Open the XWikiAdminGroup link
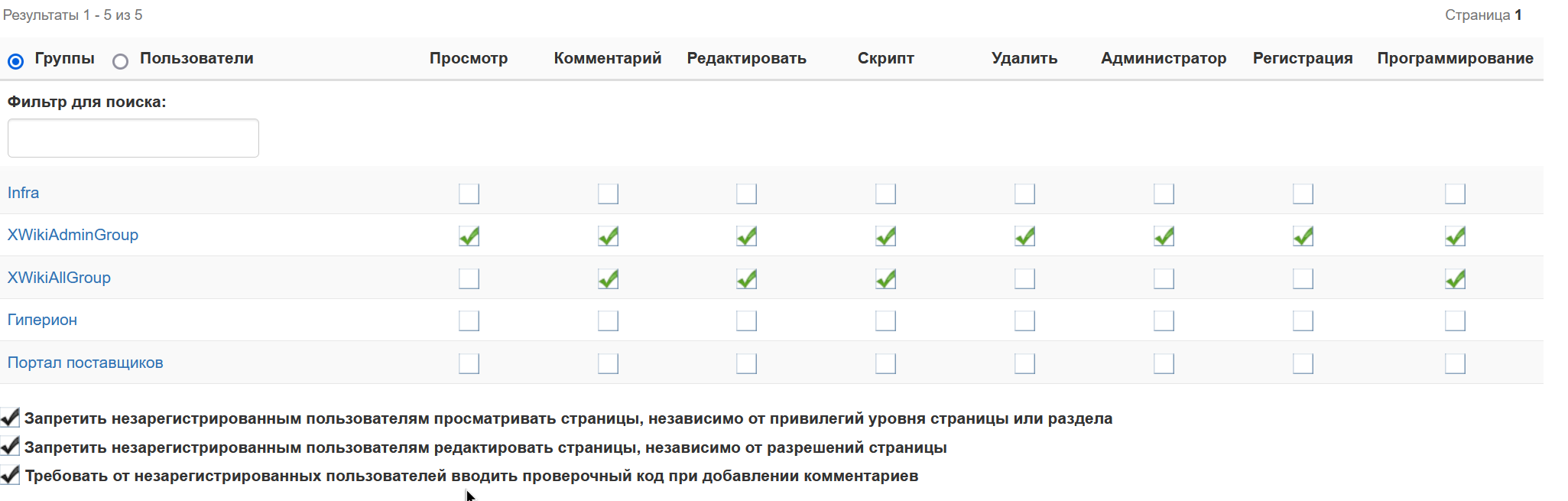The width and height of the screenshot is (1568, 501). (x=73, y=235)
